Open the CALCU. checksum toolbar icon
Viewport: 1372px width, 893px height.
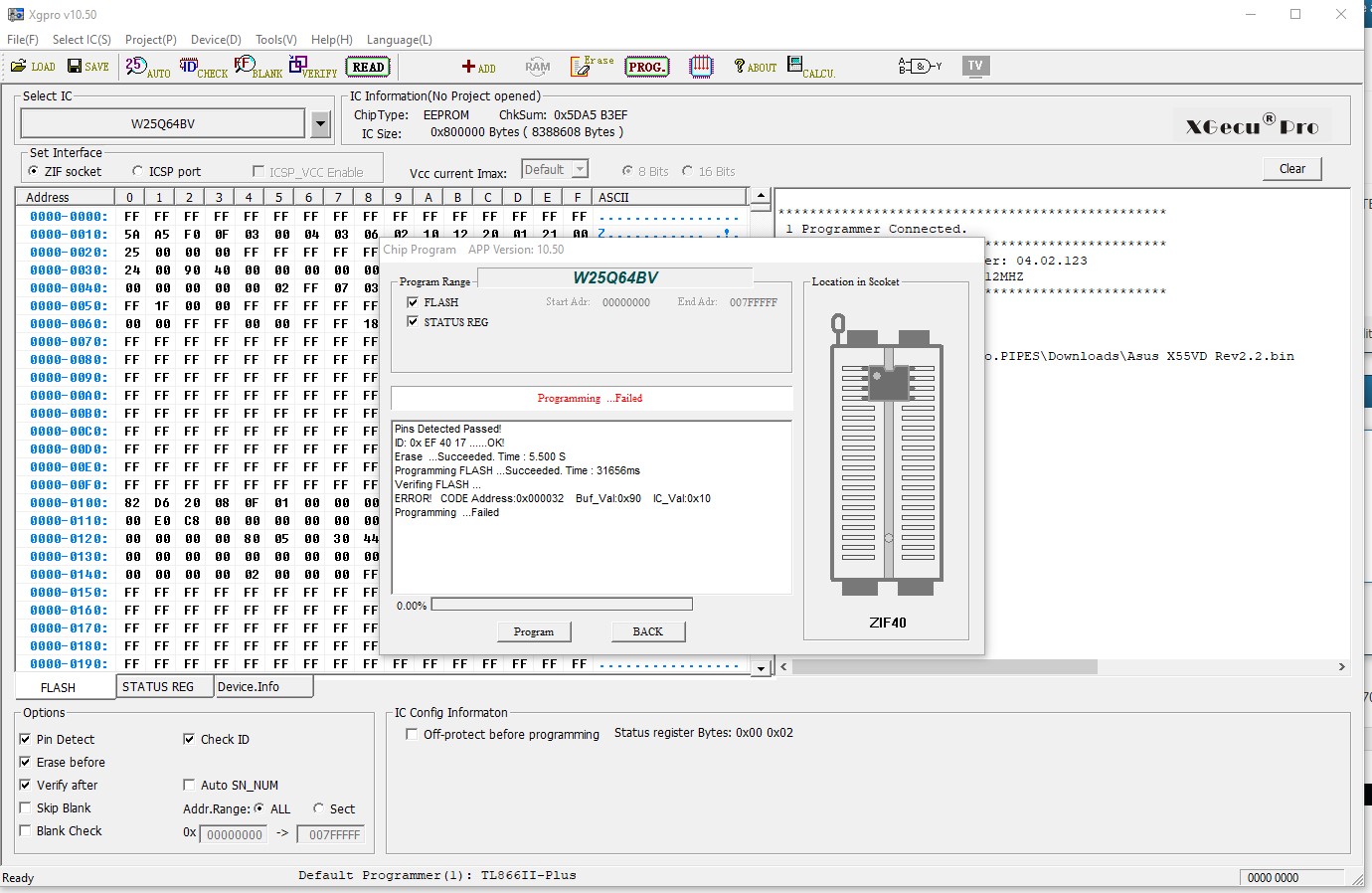(x=811, y=68)
